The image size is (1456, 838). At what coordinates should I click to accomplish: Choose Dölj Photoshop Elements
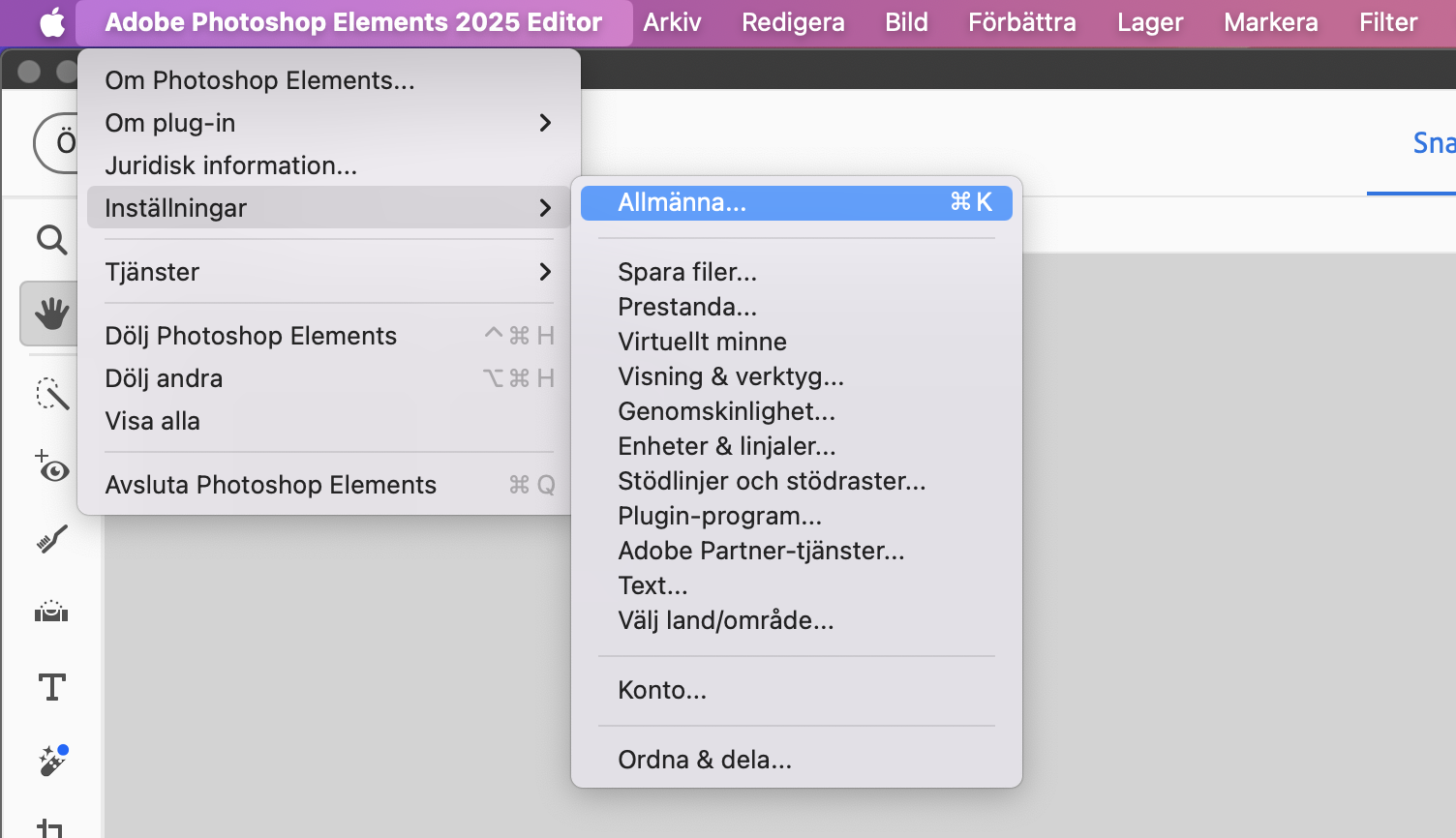(x=328, y=336)
